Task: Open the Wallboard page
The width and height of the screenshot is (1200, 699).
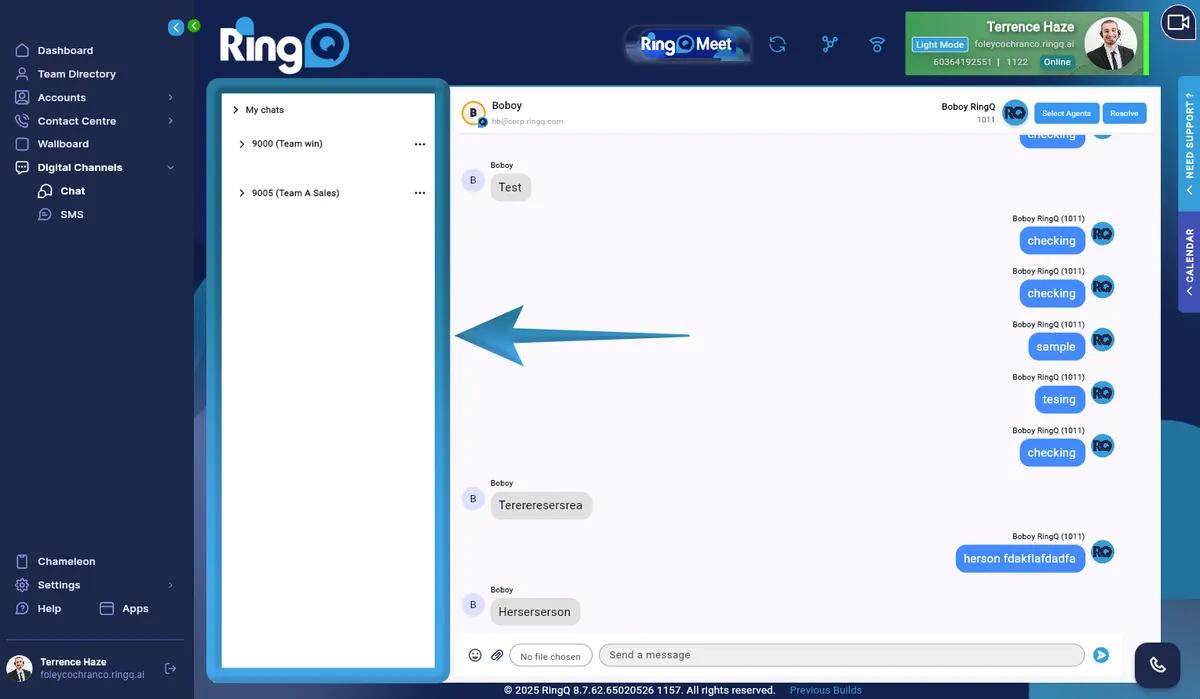Action: pyautogui.click(x=63, y=144)
